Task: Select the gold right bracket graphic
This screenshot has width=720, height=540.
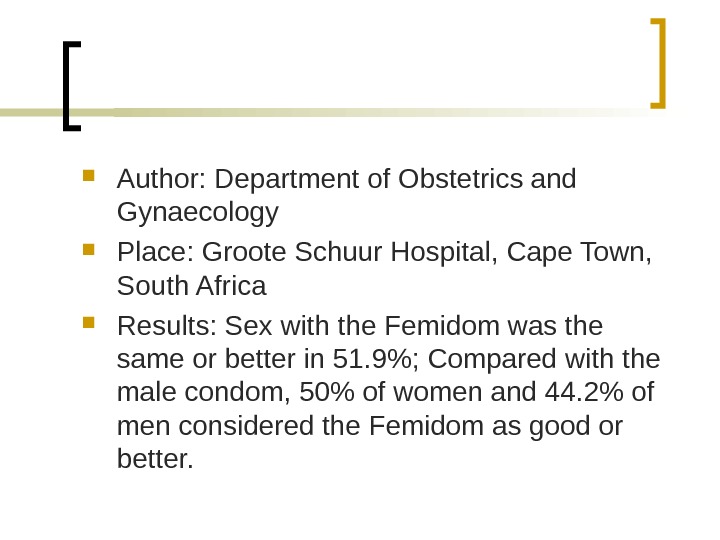Action: (658, 62)
